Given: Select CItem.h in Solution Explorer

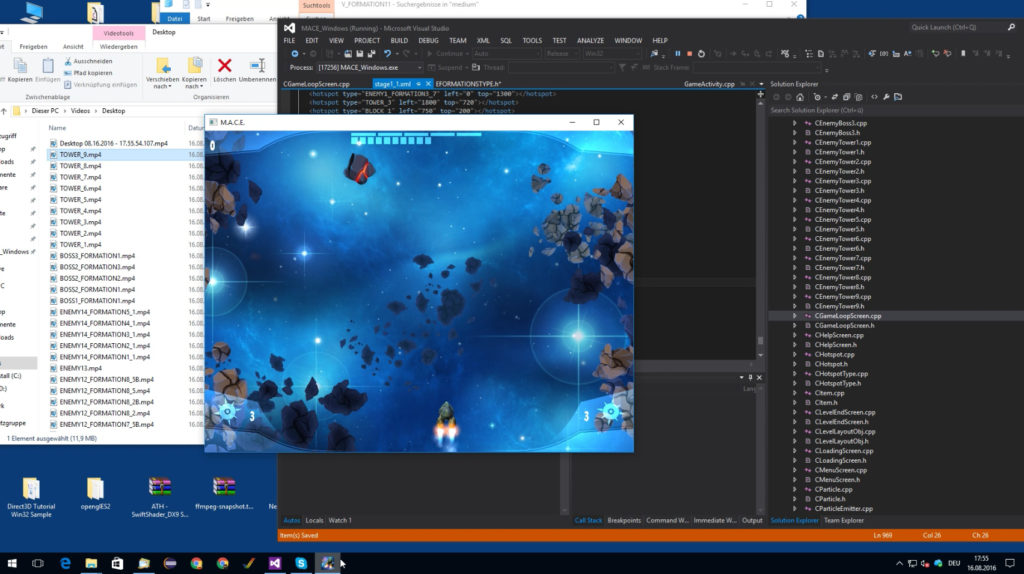Looking at the screenshot, I should tap(825, 403).
